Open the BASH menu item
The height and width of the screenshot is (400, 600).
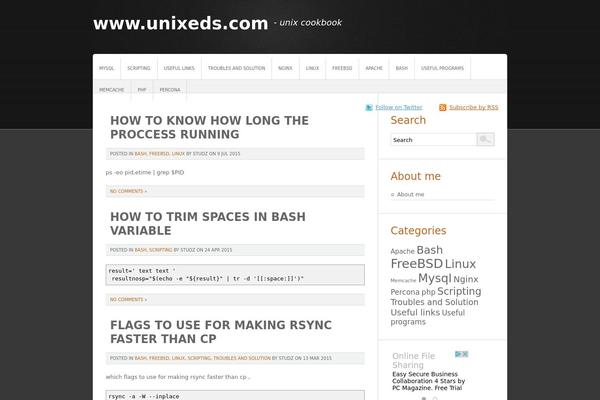pos(402,68)
